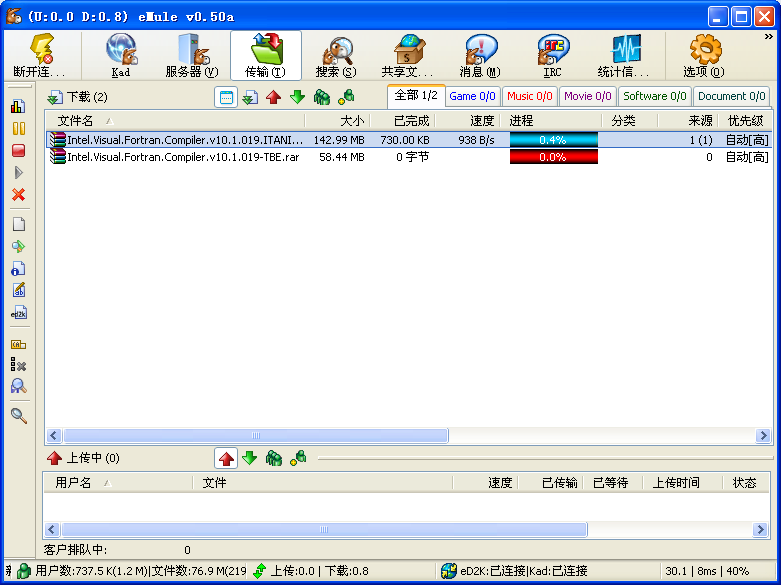
Task: Show downloads-only view icon in top pane
Action: click(x=250, y=97)
